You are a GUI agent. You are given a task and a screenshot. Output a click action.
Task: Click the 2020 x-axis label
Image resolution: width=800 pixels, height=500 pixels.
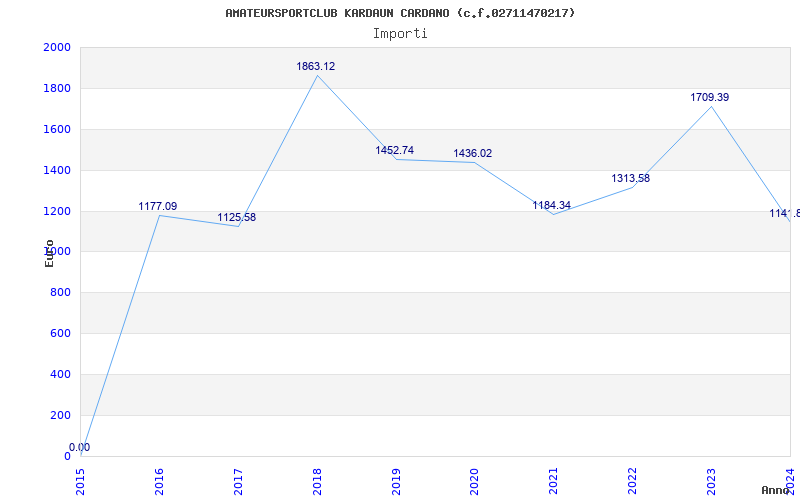tap(474, 482)
